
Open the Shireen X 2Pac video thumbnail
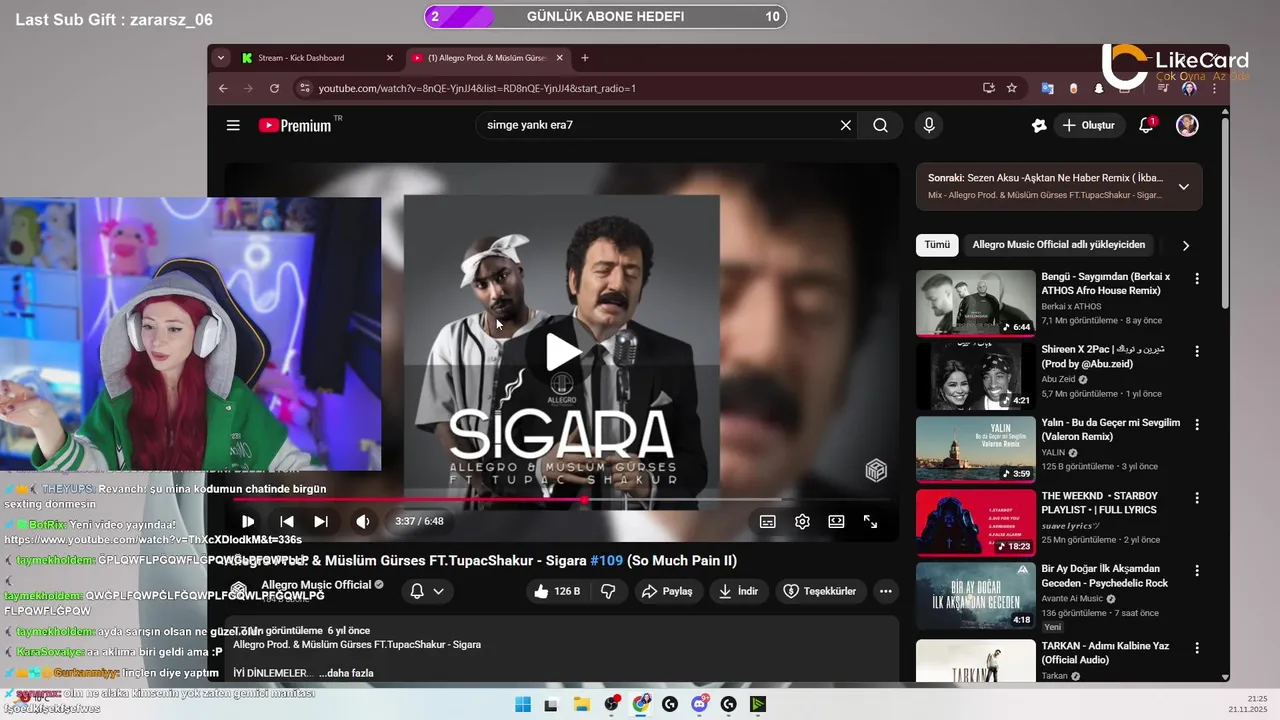(976, 376)
